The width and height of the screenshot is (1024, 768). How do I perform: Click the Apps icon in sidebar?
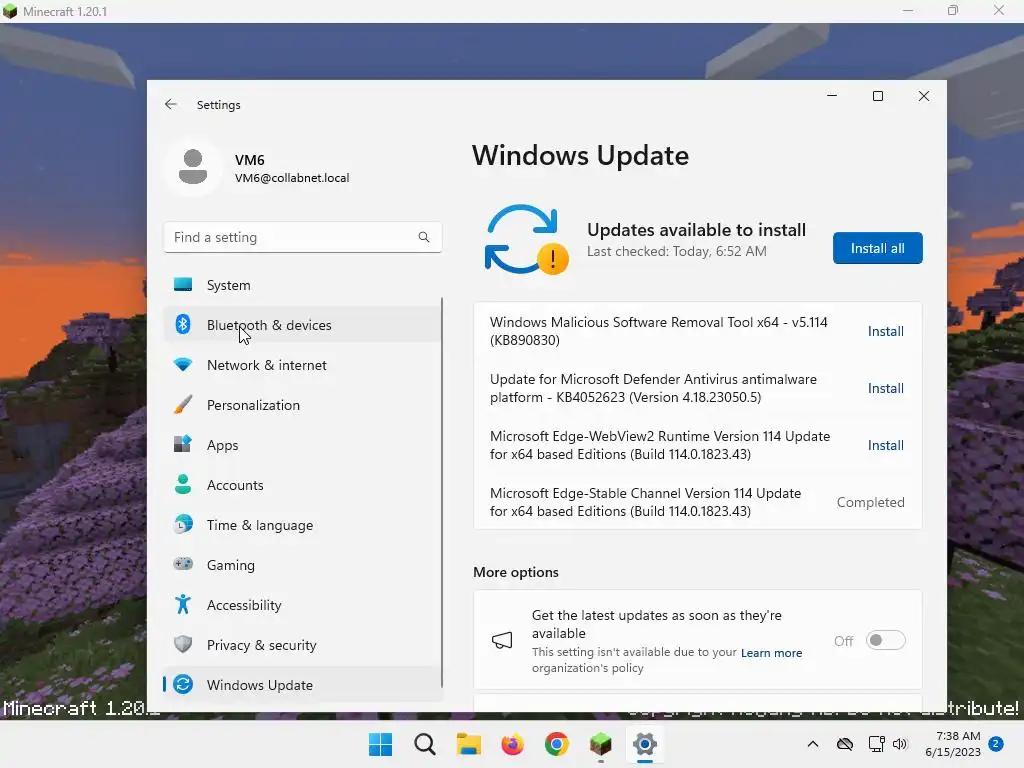click(183, 444)
